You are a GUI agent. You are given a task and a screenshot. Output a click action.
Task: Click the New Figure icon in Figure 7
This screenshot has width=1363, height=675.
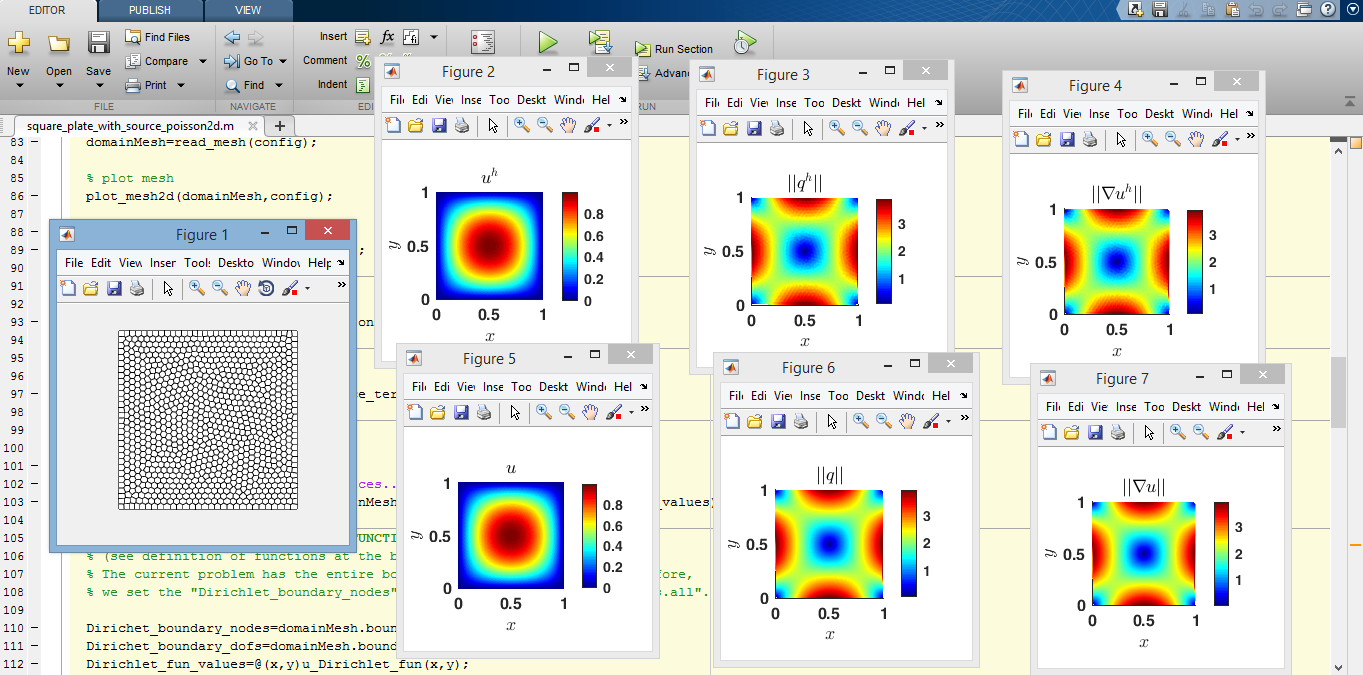coord(1049,432)
